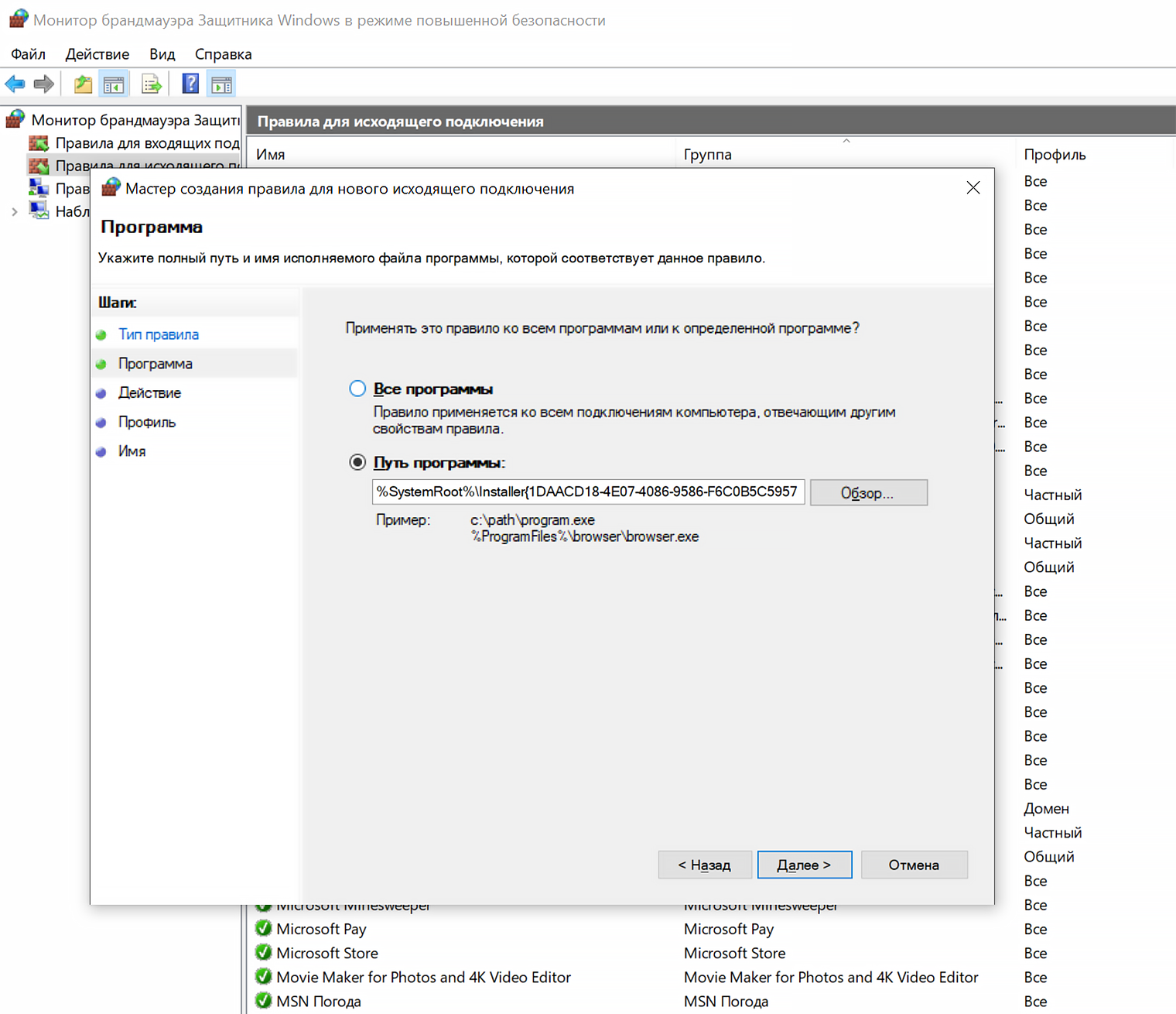The image size is (1176, 1014).
Task: Toggle the show/hide console tree icon
Action: point(114,84)
